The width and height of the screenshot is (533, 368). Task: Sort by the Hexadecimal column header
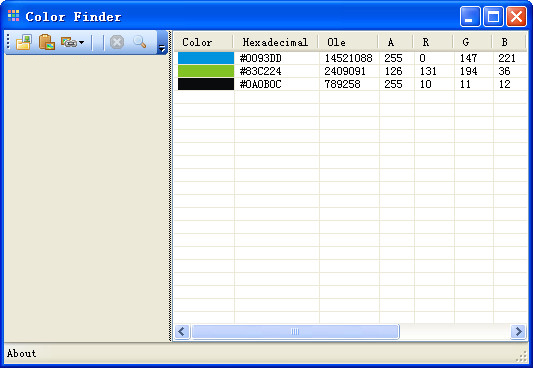(276, 42)
